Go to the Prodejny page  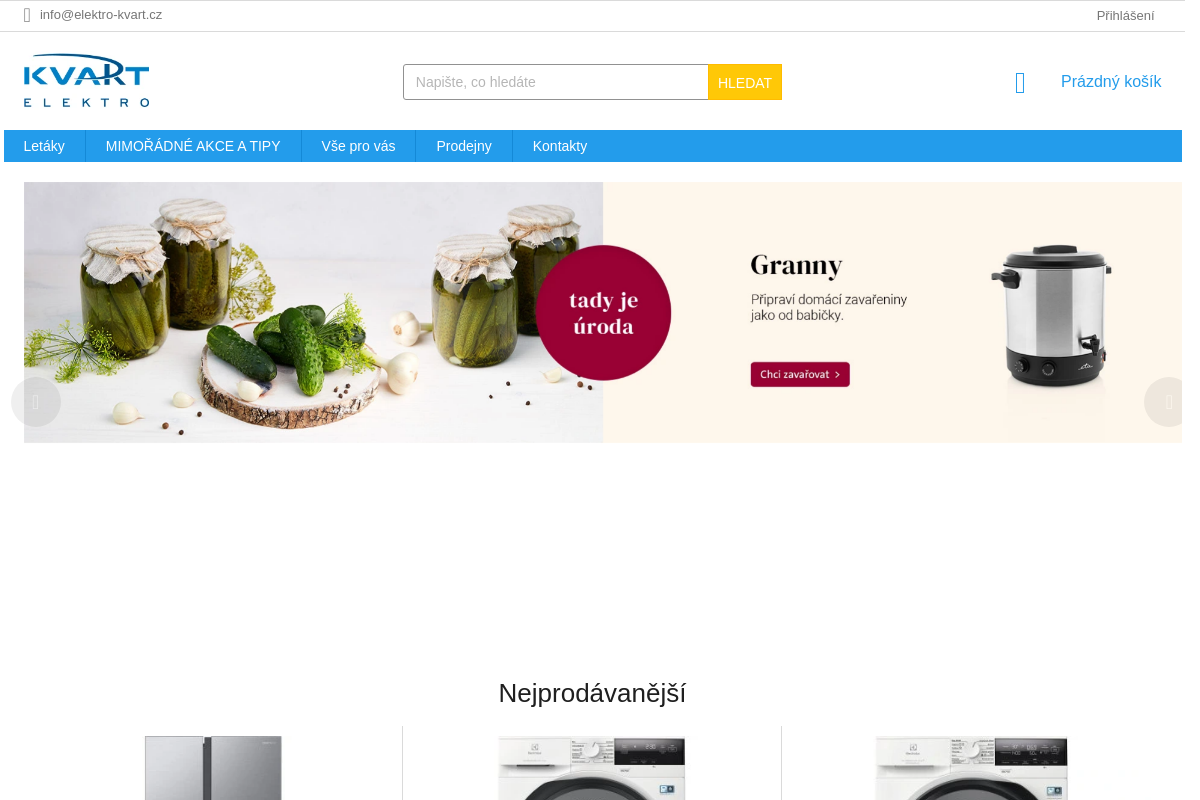pos(464,146)
